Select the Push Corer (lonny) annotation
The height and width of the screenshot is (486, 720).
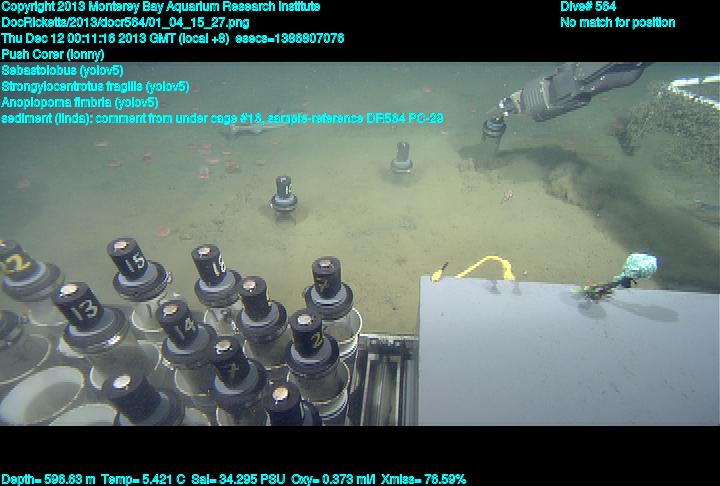53,54
